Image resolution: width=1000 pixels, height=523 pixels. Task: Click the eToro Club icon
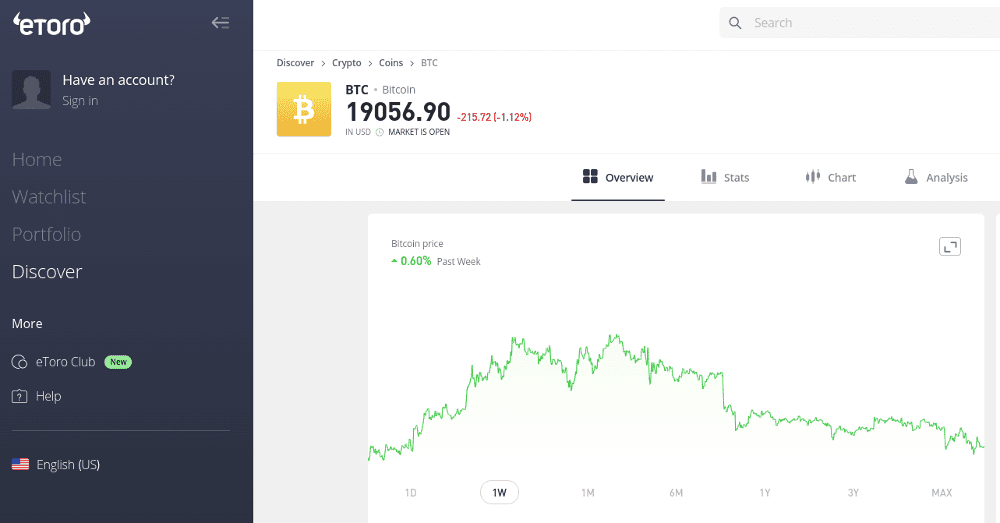(20, 362)
